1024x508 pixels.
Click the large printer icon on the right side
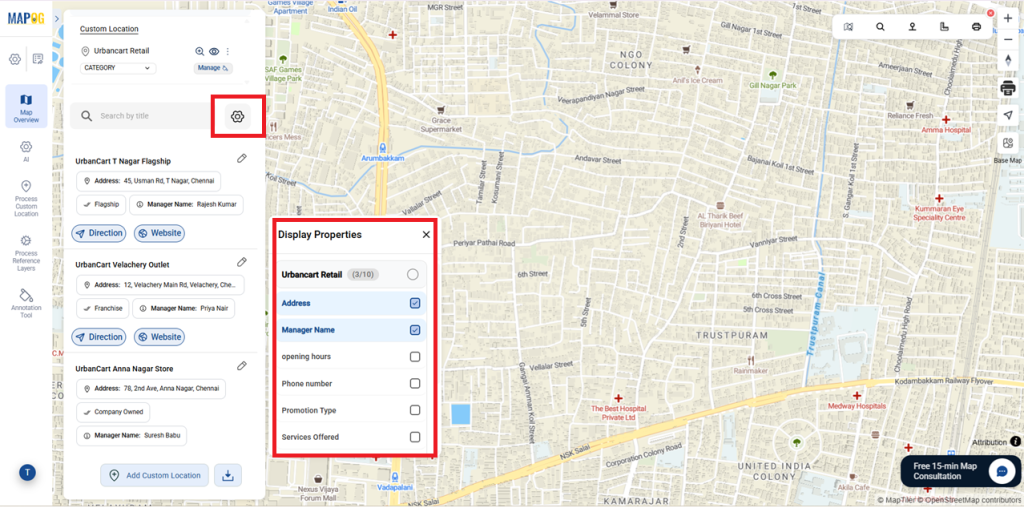tap(1008, 87)
